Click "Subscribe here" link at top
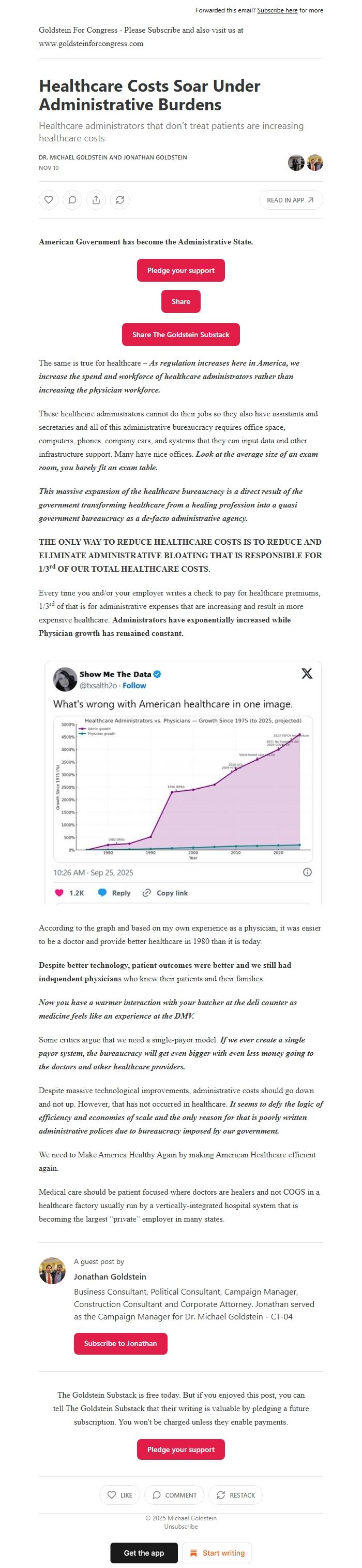This screenshot has height=1568, width=362. (x=277, y=10)
